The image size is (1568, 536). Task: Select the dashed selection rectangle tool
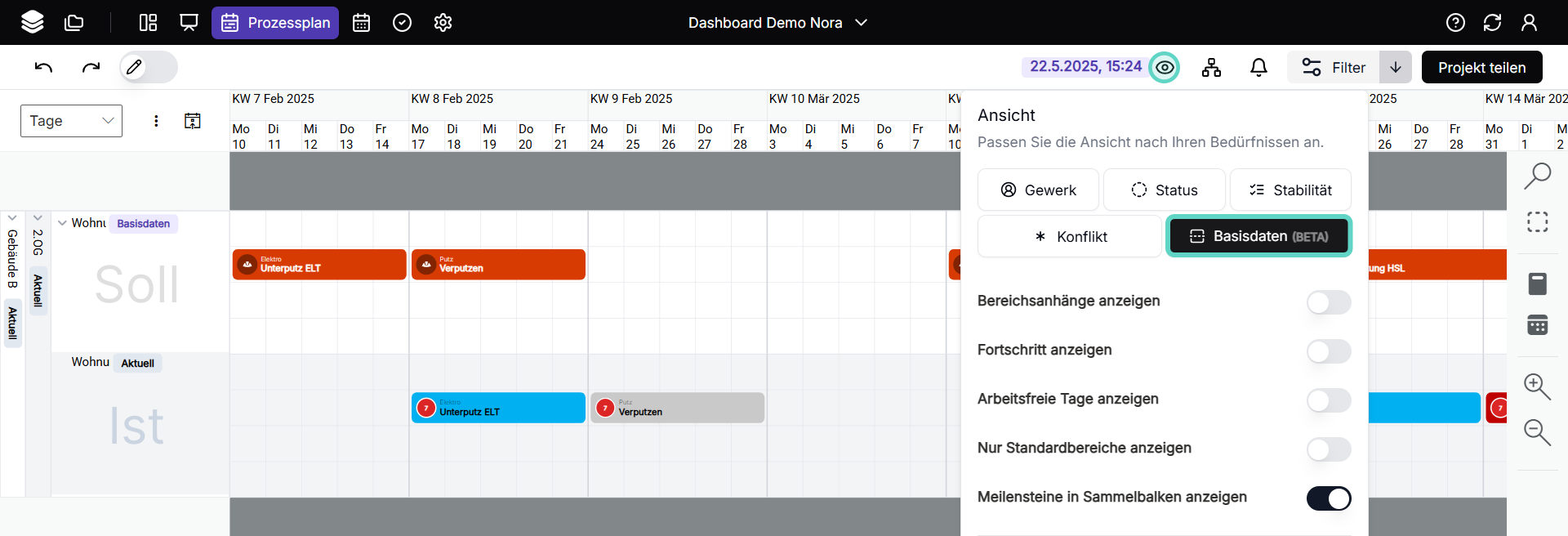[x=1537, y=222]
